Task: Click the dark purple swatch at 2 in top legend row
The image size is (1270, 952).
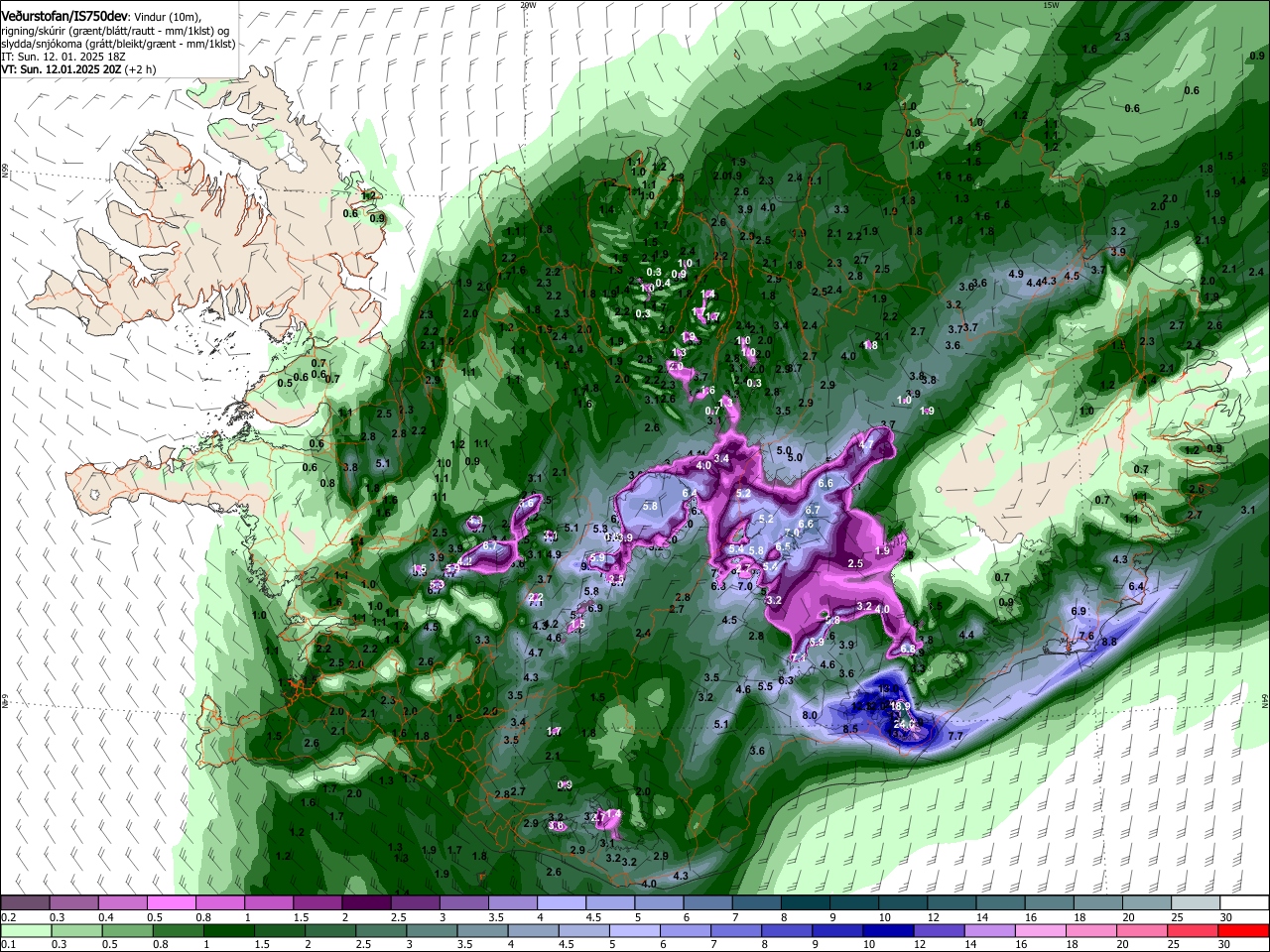Action: (x=366, y=902)
